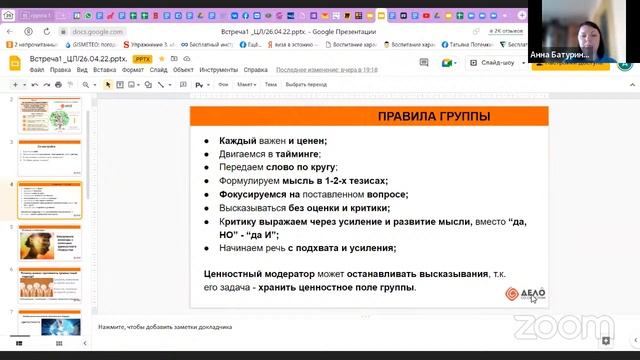Screen dimensions: 640x360
Task: Select the line tool
Action: [161, 85]
